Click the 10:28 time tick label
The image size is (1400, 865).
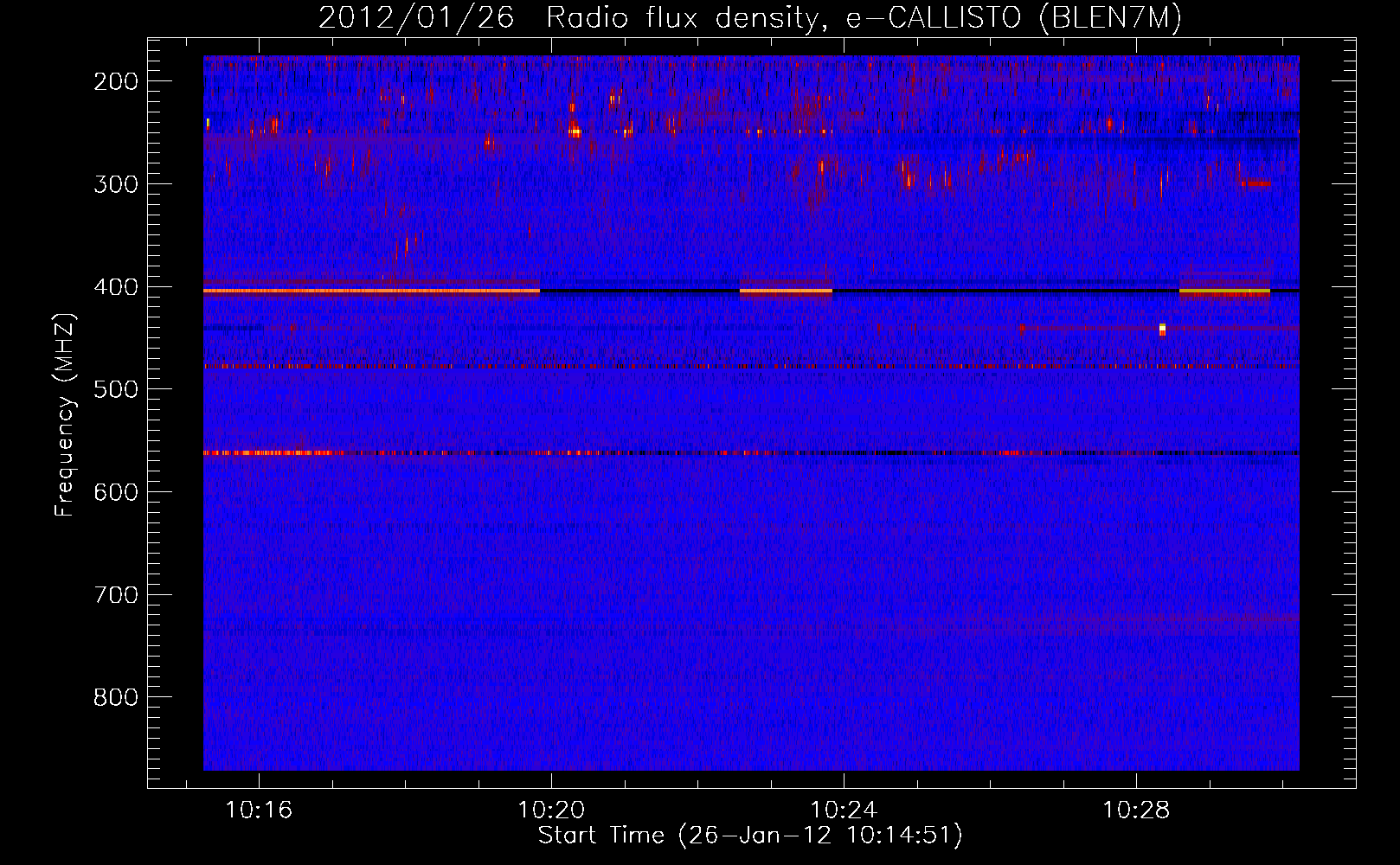(x=1136, y=811)
